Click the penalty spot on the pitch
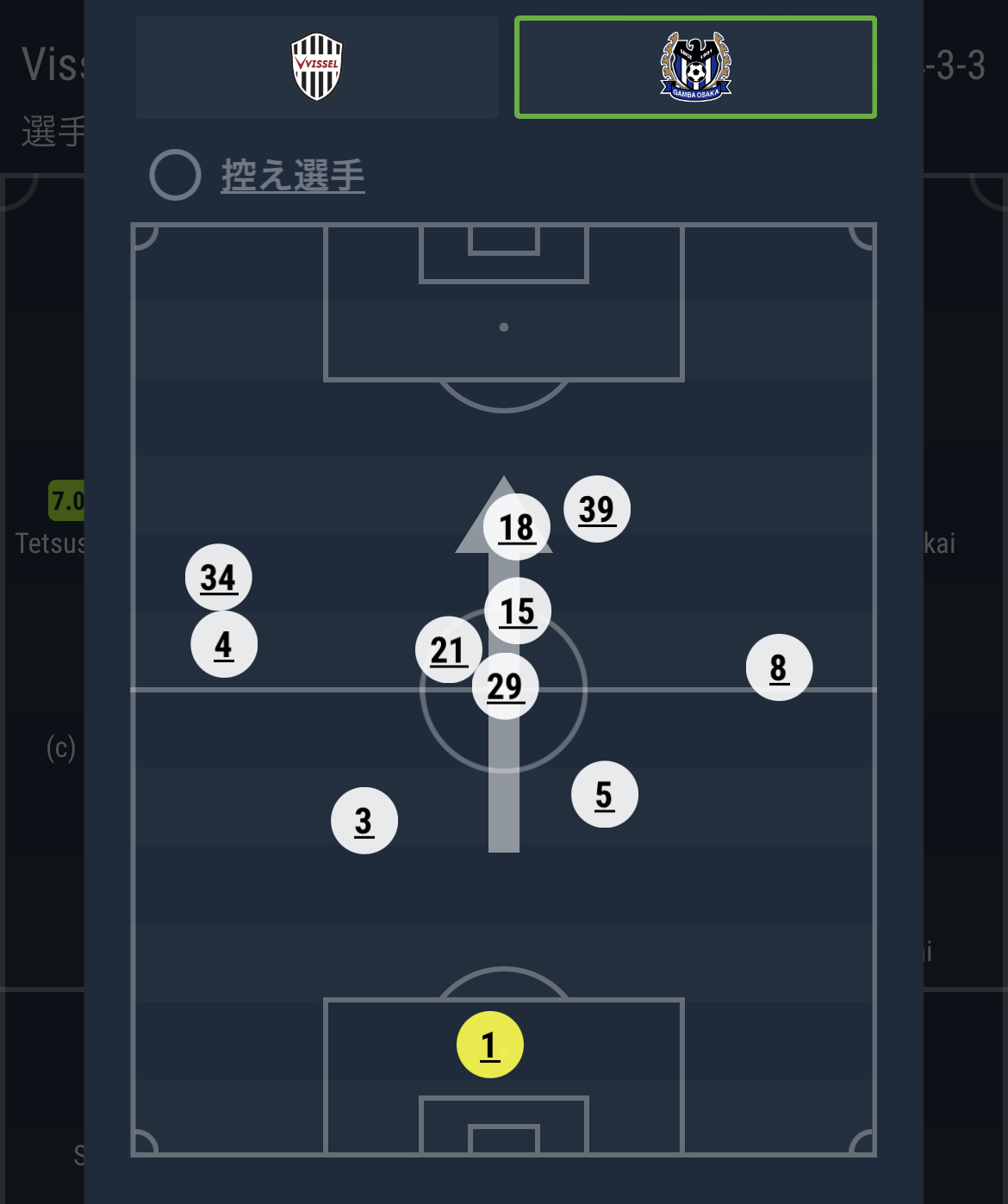This screenshot has width=1008, height=1204. pos(504,327)
